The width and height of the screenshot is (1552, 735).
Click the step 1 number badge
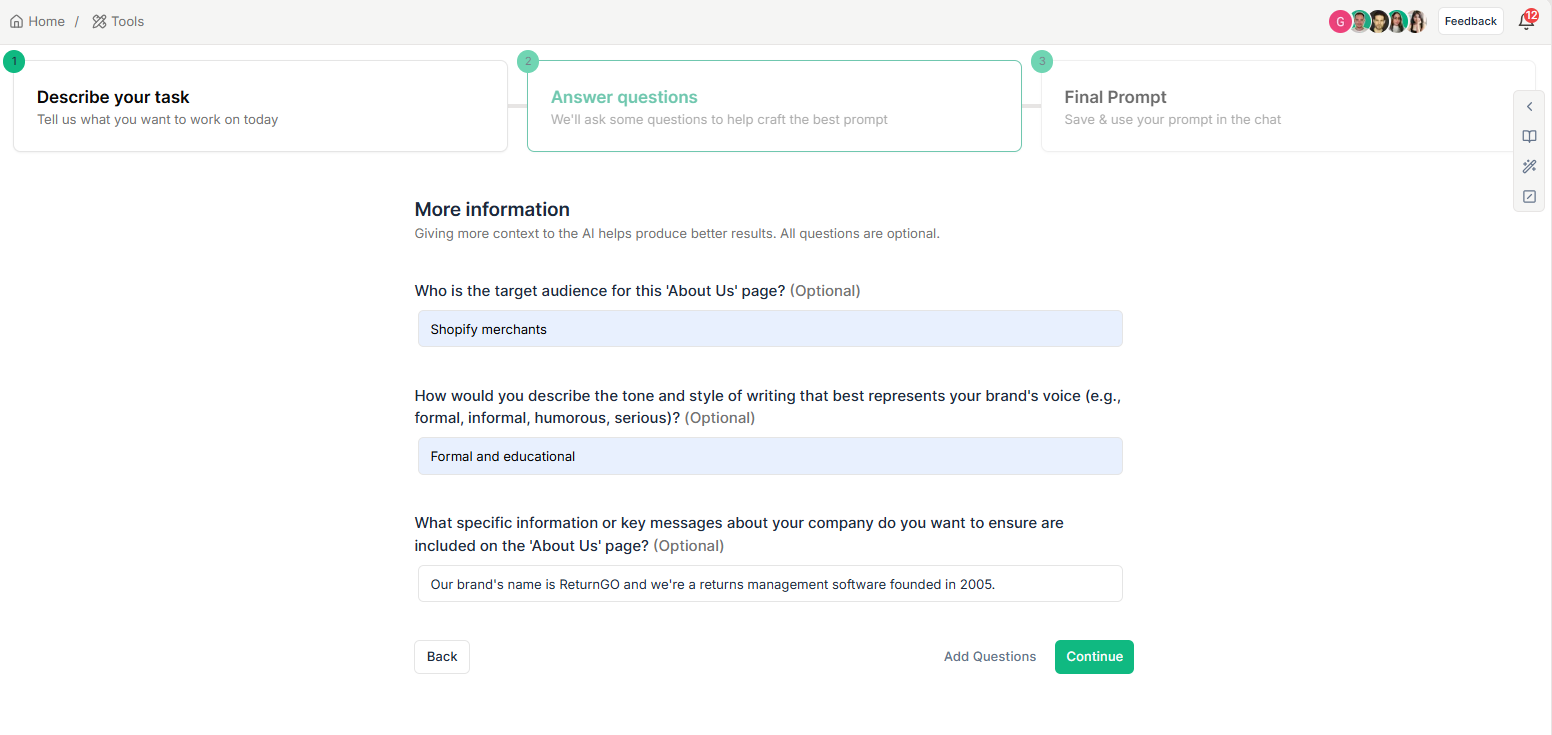[x=14, y=62]
